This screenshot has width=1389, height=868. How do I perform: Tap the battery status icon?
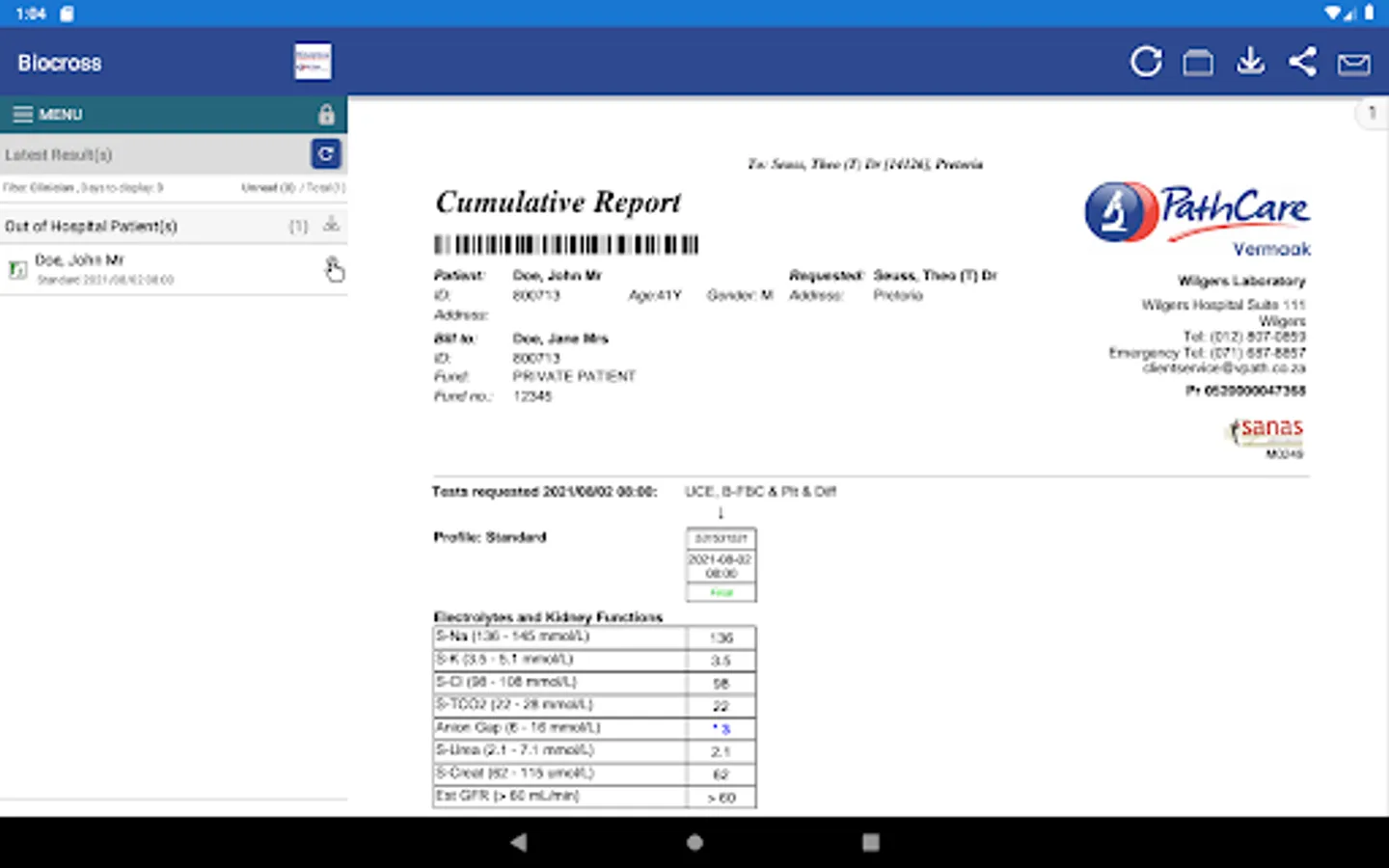pyautogui.click(x=1369, y=14)
